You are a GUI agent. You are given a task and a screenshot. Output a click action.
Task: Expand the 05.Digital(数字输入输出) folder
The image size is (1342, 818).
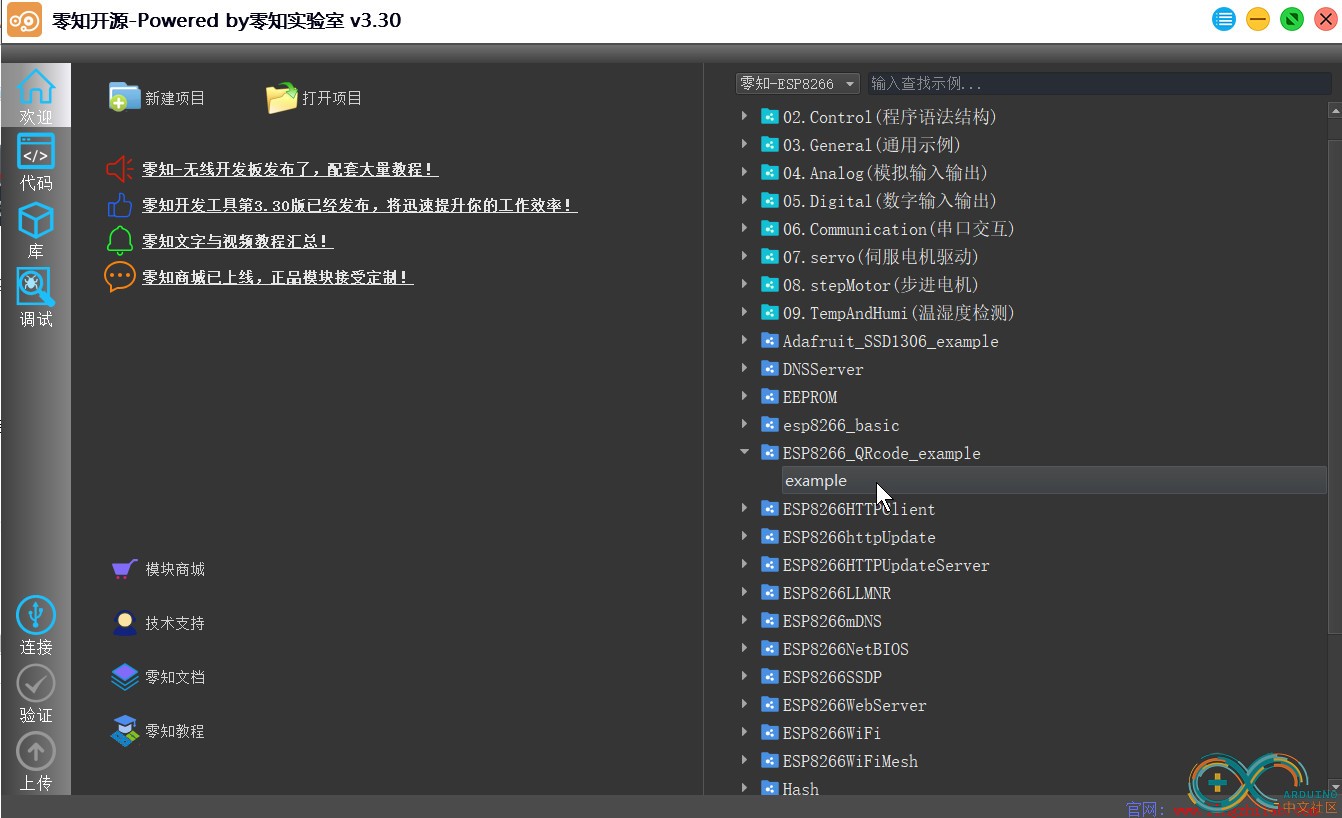pyautogui.click(x=744, y=200)
